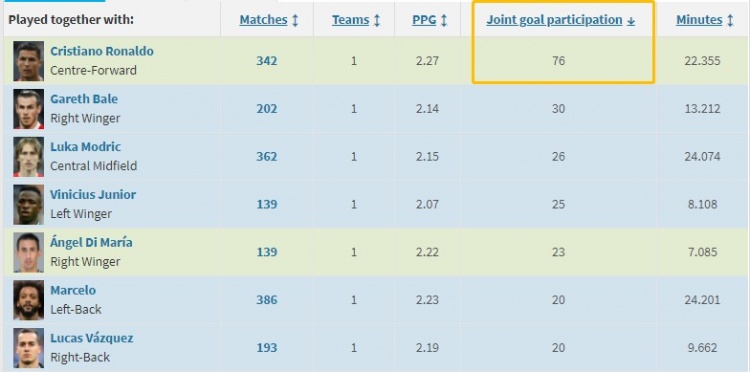Click Marcelo's portrait thumbnail
Screen dimensions: 750x372
tap(29, 300)
